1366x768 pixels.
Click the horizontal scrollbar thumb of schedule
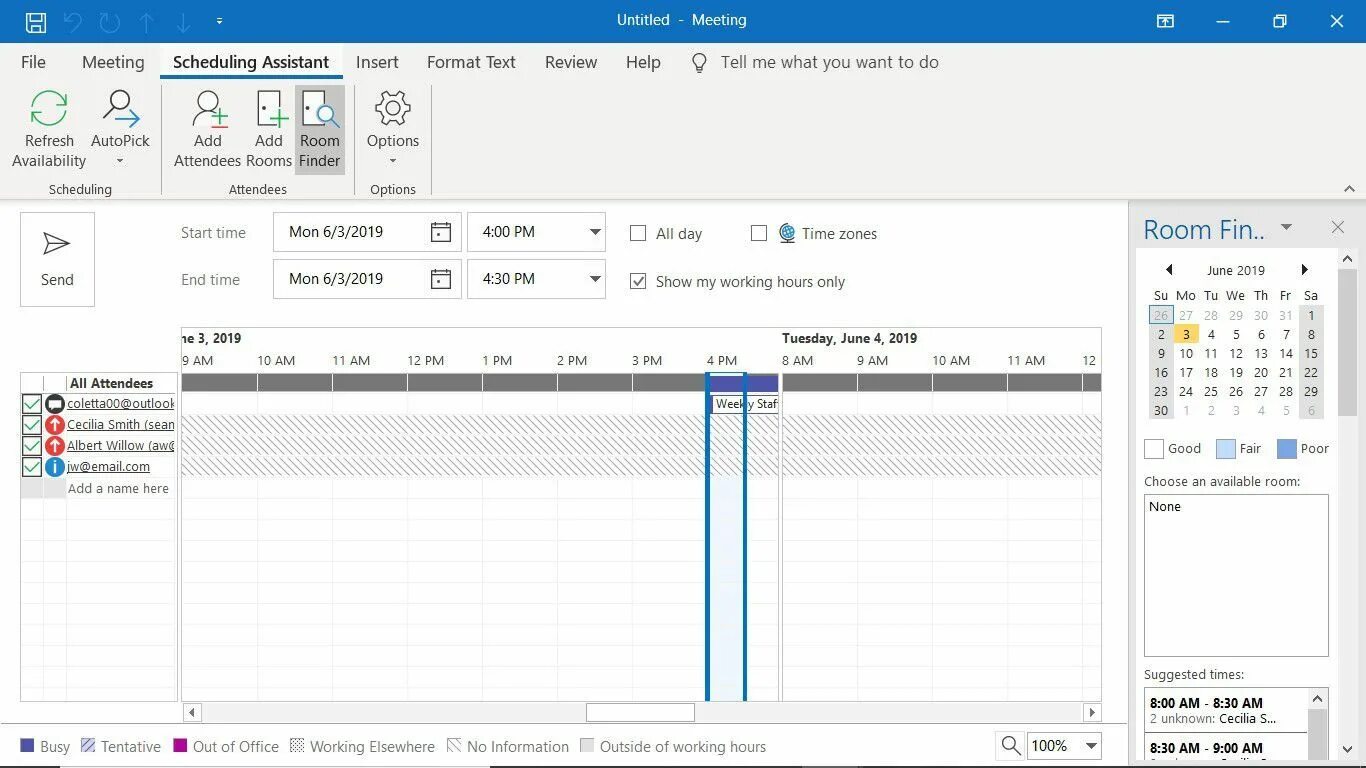click(640, 713)
